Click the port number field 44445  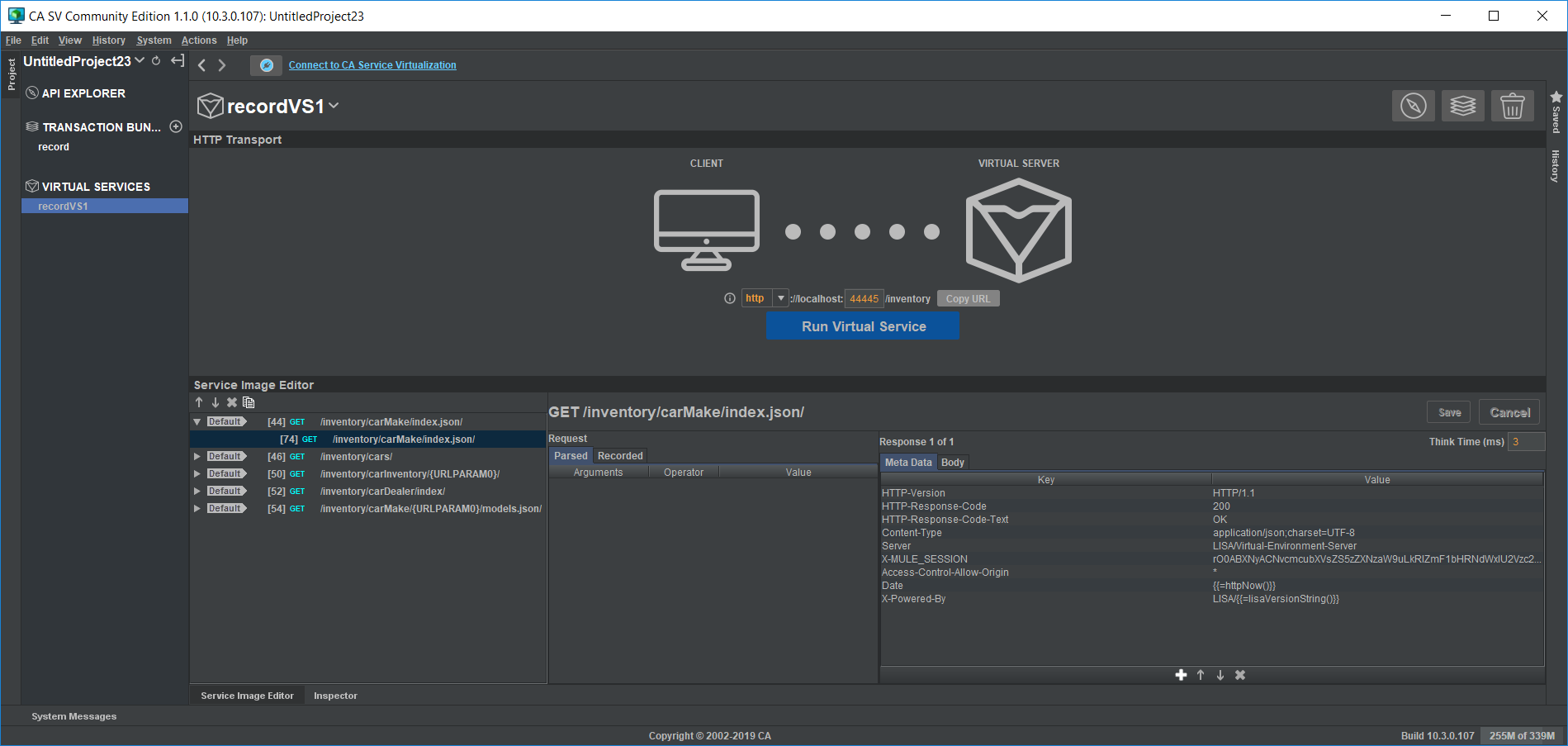pos(864,298)
